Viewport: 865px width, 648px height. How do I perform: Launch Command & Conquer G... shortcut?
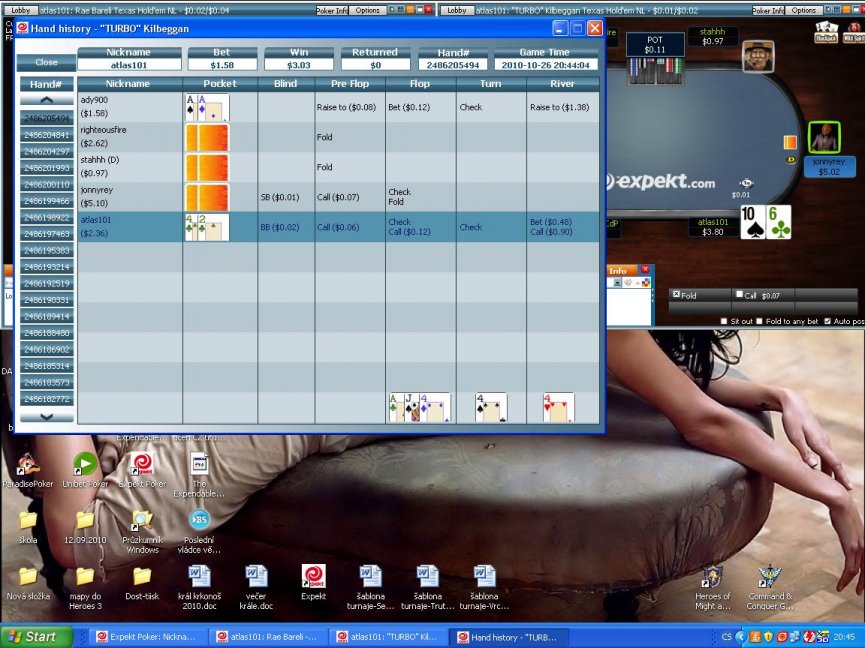click(770, 588)
